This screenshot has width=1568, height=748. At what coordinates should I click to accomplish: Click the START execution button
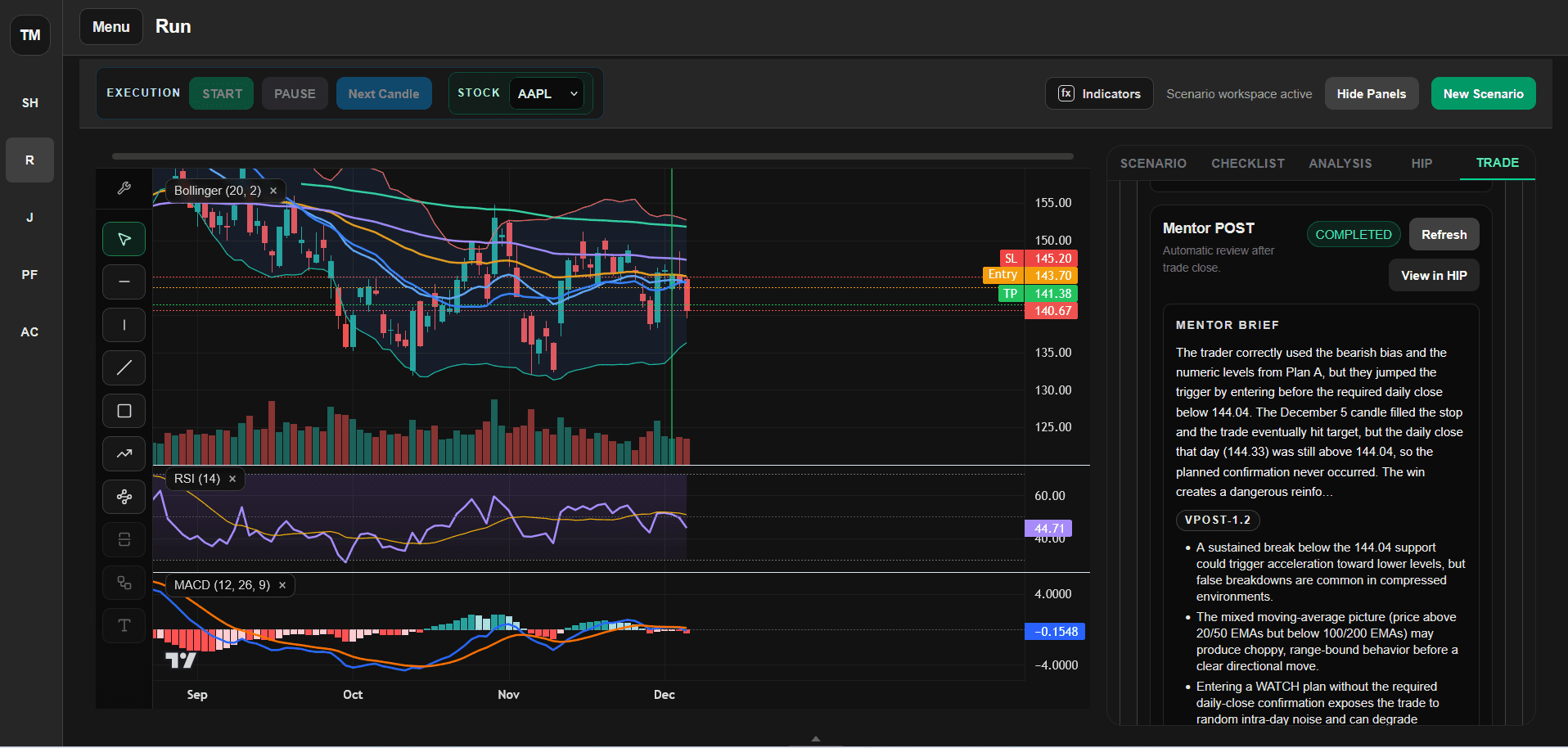click(222, 93)
